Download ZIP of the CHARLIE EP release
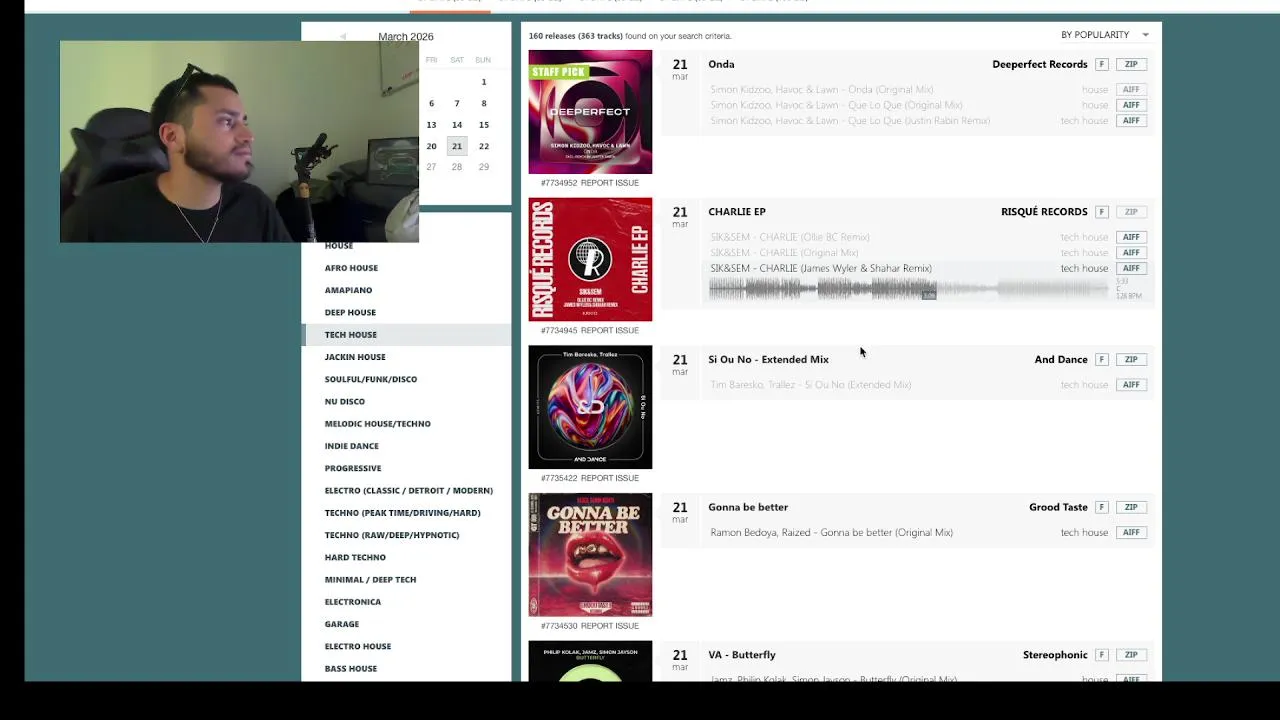 click(x=1131, y=212)
